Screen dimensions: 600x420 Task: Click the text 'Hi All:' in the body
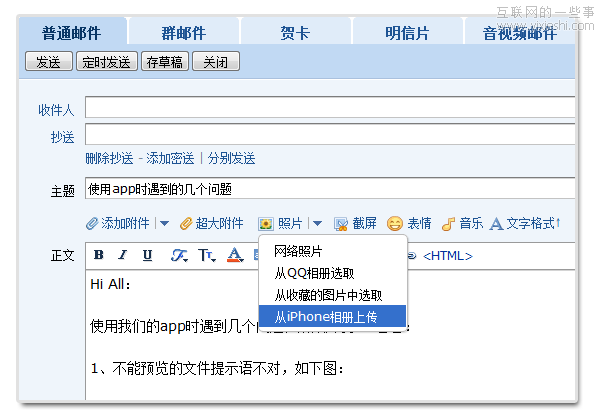pos(110,284)
